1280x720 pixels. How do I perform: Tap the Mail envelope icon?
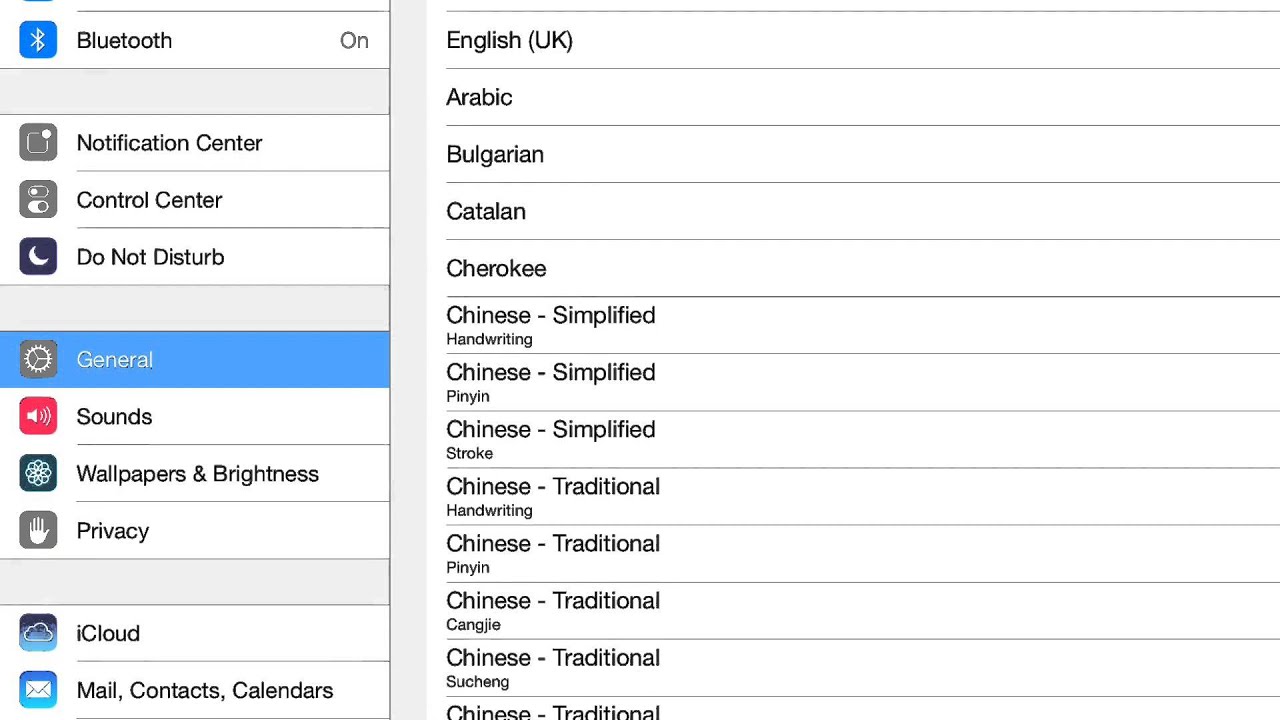point(38,690)
